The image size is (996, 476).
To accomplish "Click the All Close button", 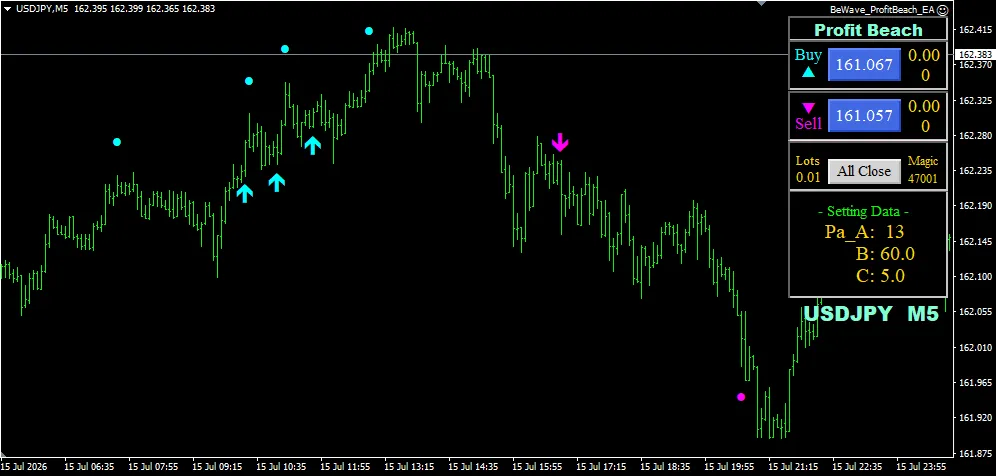I will (864, 171).
